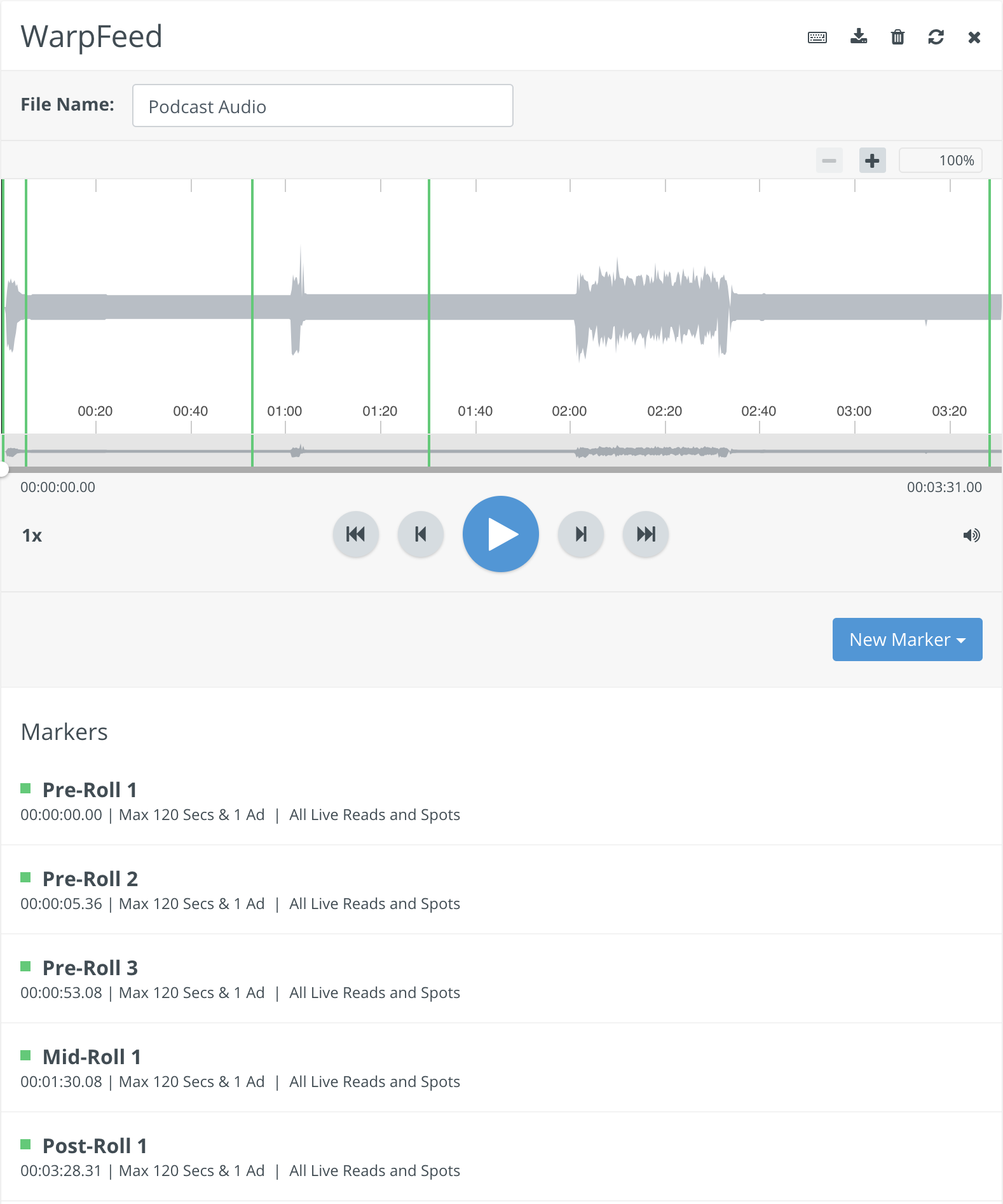Click the 00:03:28.31 timestamp text
Screen dimensions: 1003x1204
pos(61,1171)
